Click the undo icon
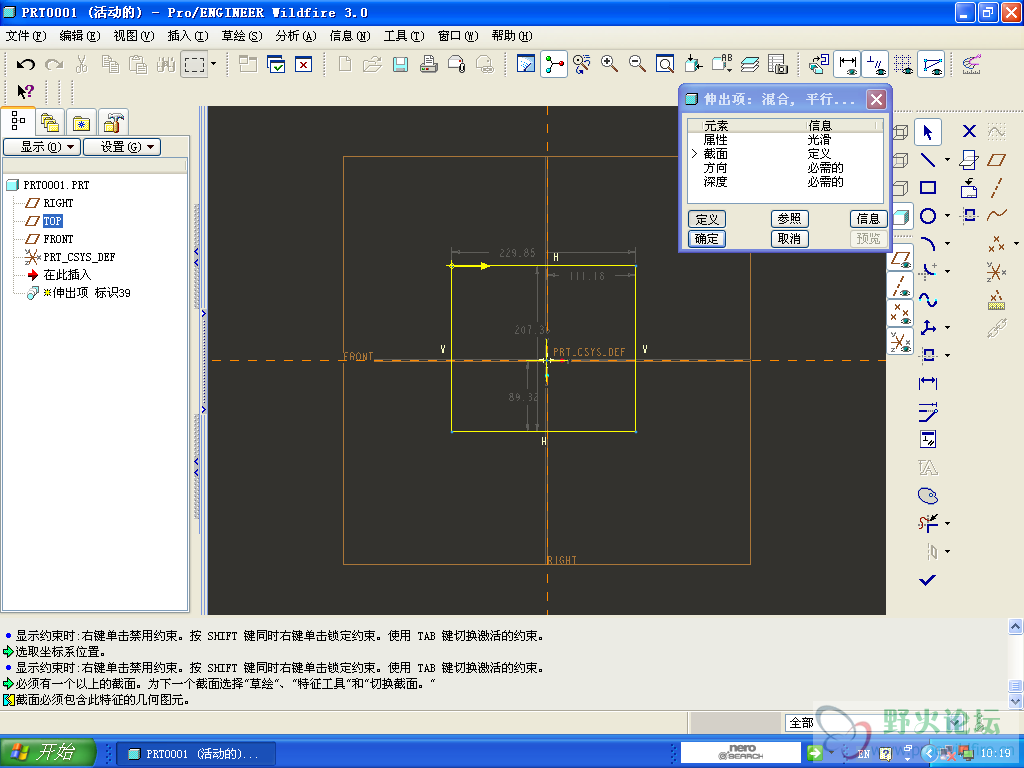 pyautogui.click(x=25, y=64)
